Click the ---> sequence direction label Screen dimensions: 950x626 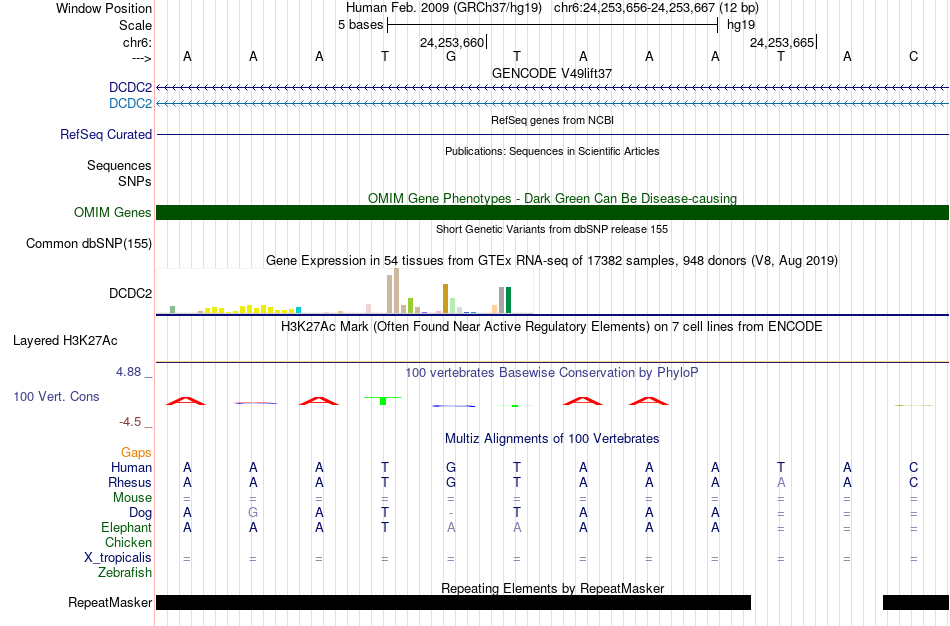[x=141, y=58]
